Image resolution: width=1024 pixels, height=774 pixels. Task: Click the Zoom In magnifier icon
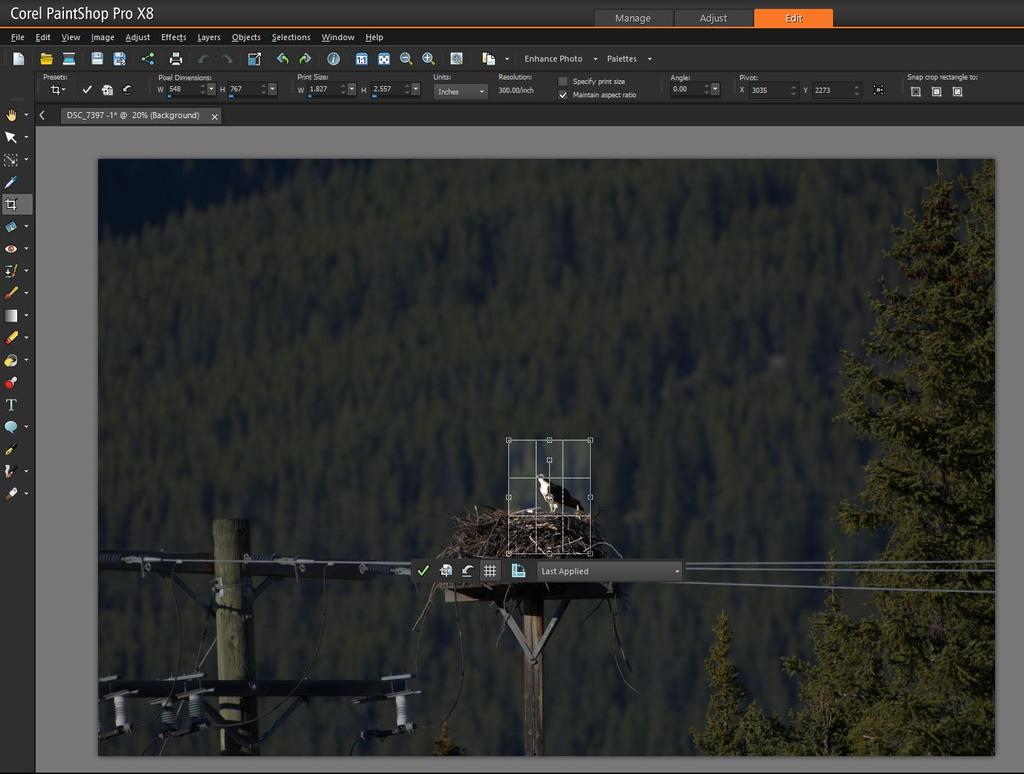(428, 59)
